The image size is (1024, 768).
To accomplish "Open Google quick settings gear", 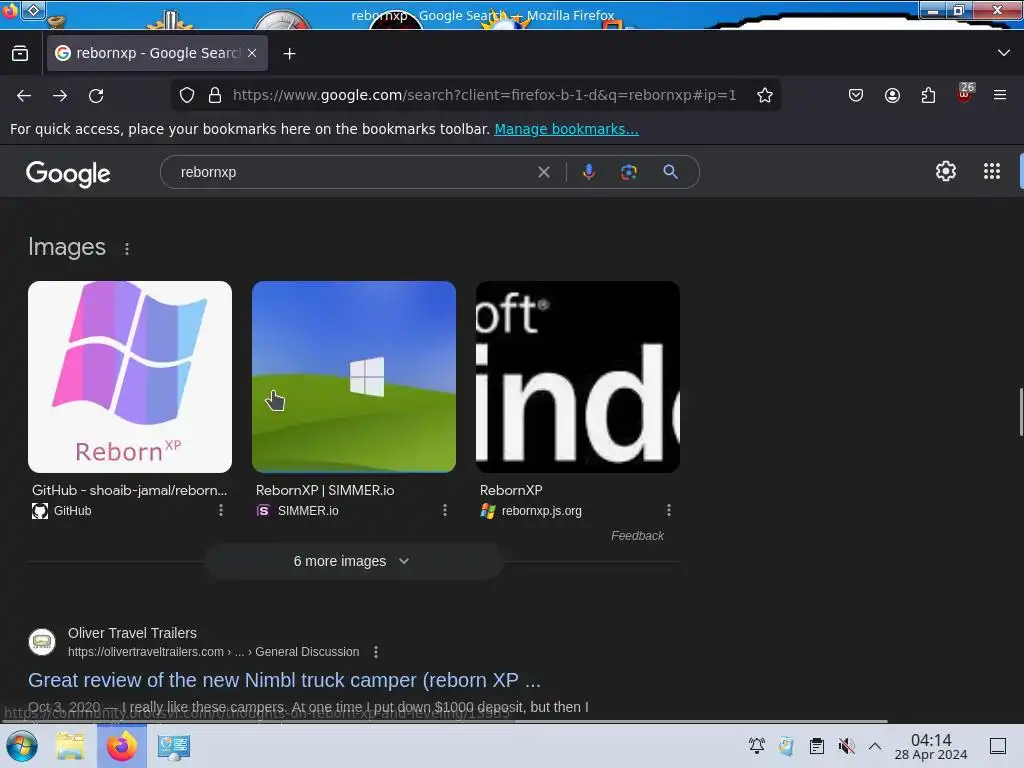I will pyautogui.click(x=945, y=171).
